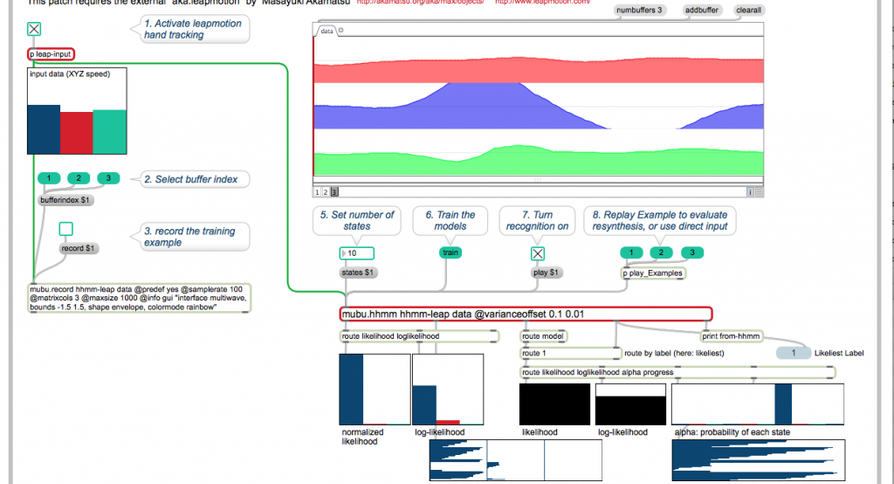The width and height of the screenshot is (894, 484).
Task: Replay example 1 above p play_Examples
Action: (x=631, y=253)
